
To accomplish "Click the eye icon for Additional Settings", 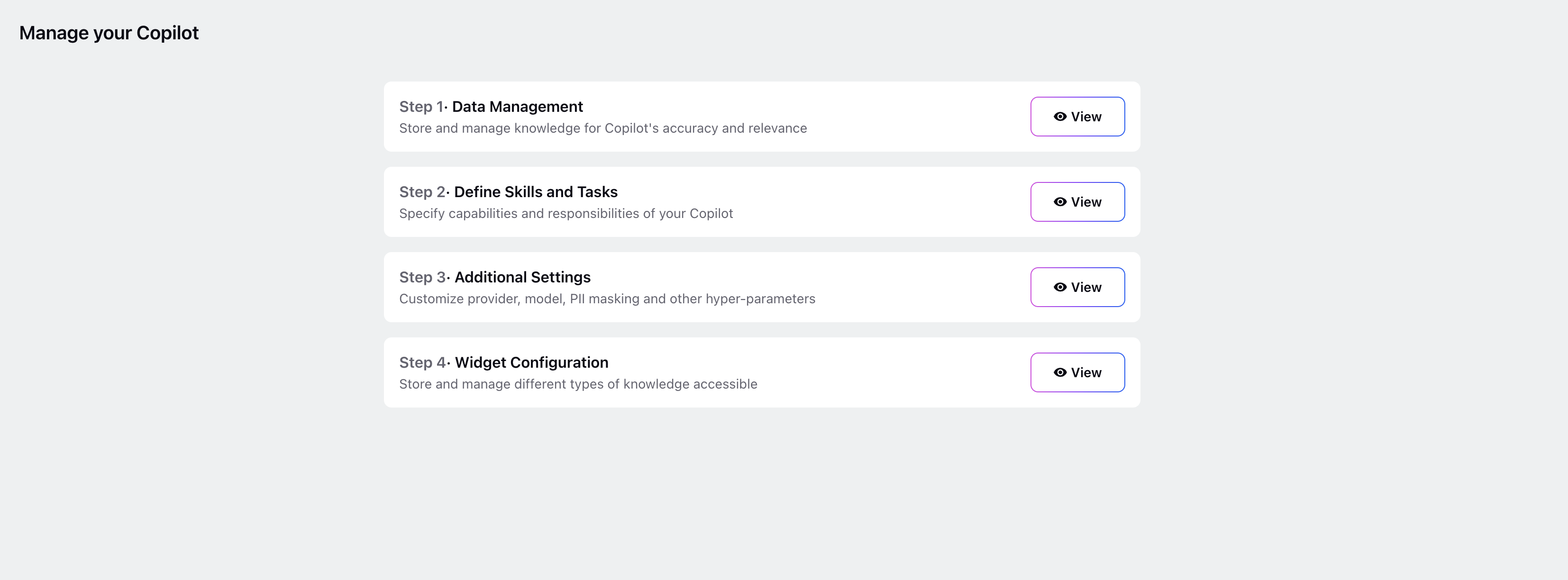I will pyautogui.click(x=1060, y=287).
